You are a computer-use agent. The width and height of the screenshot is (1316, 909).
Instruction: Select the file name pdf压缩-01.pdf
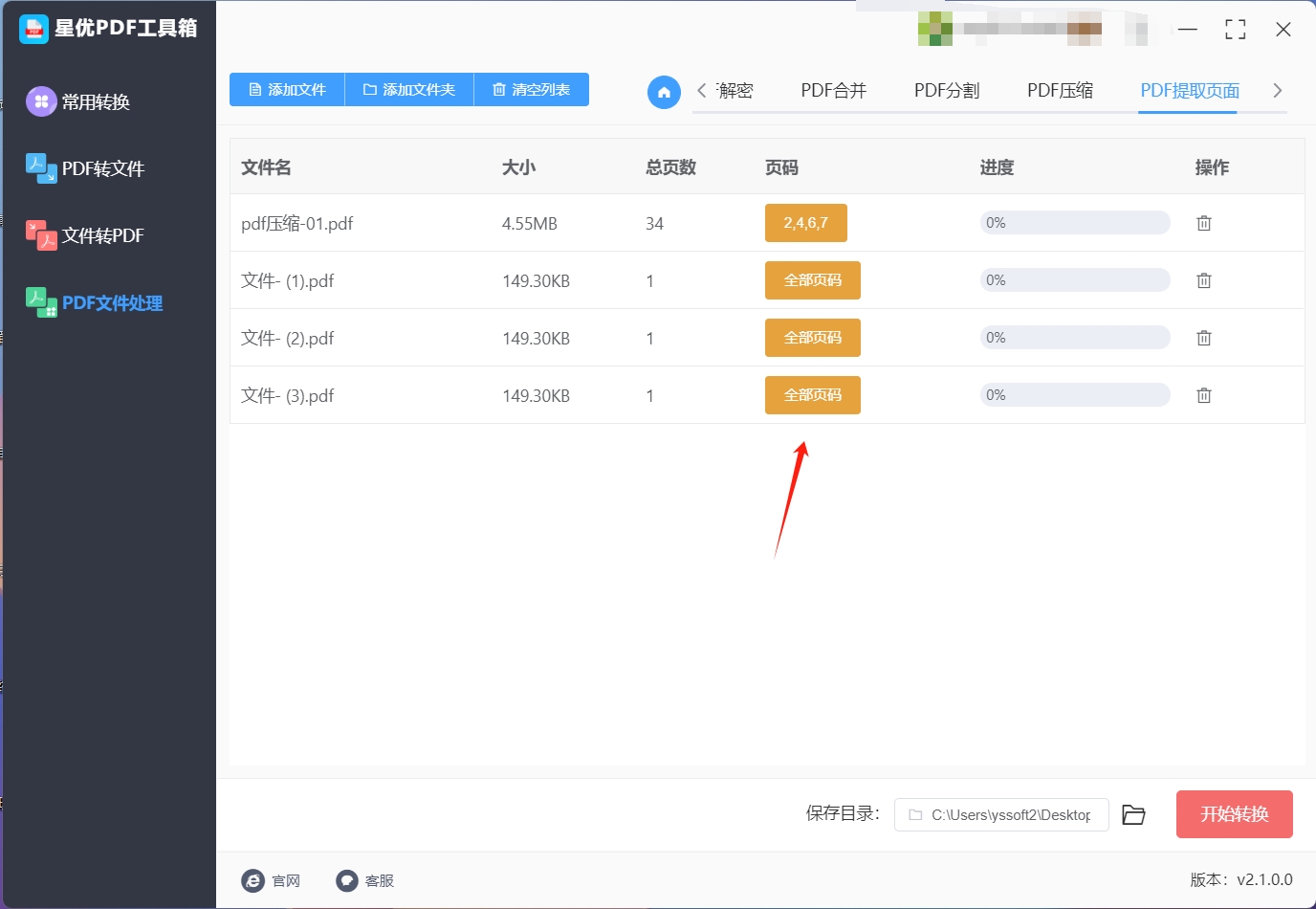[x=297, y=224]
